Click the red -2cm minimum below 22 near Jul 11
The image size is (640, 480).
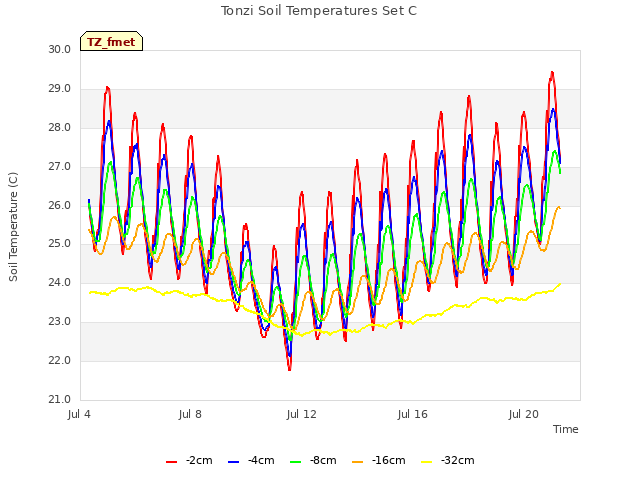click(289, 369)
